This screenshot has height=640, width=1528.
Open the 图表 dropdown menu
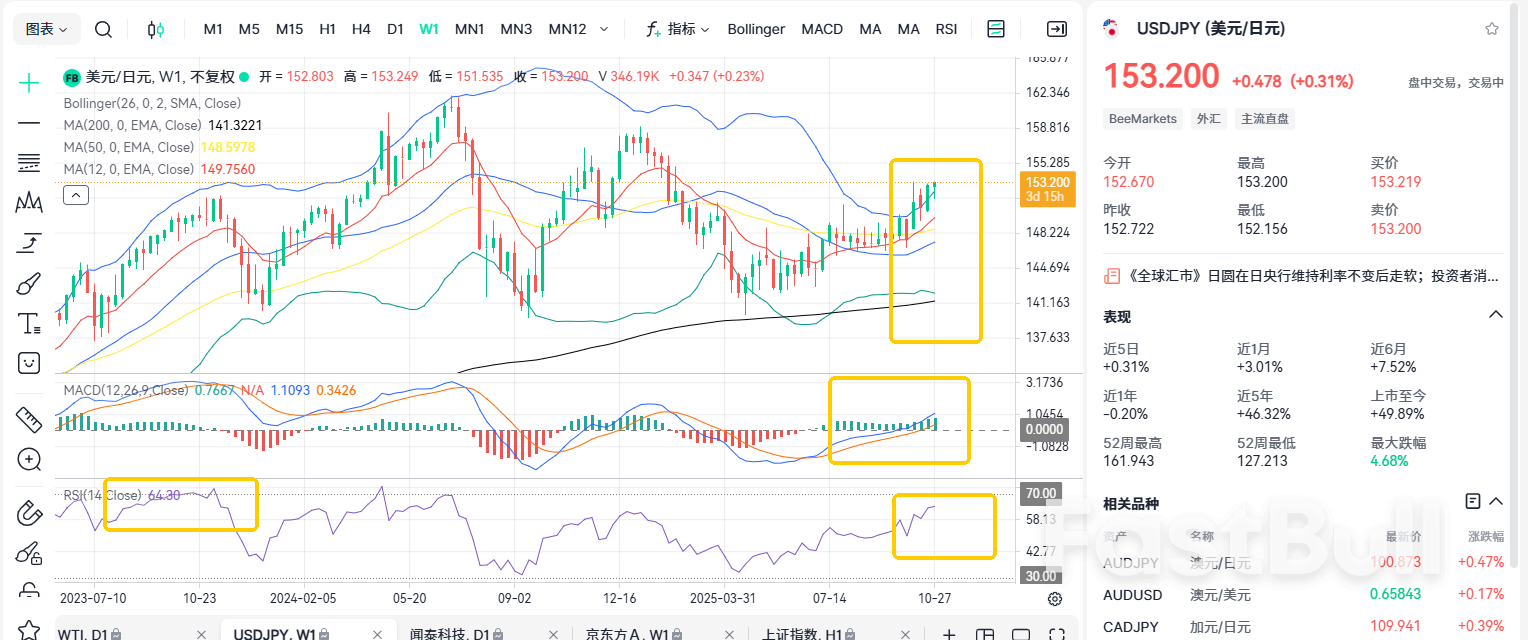click(x=46, y=29)
